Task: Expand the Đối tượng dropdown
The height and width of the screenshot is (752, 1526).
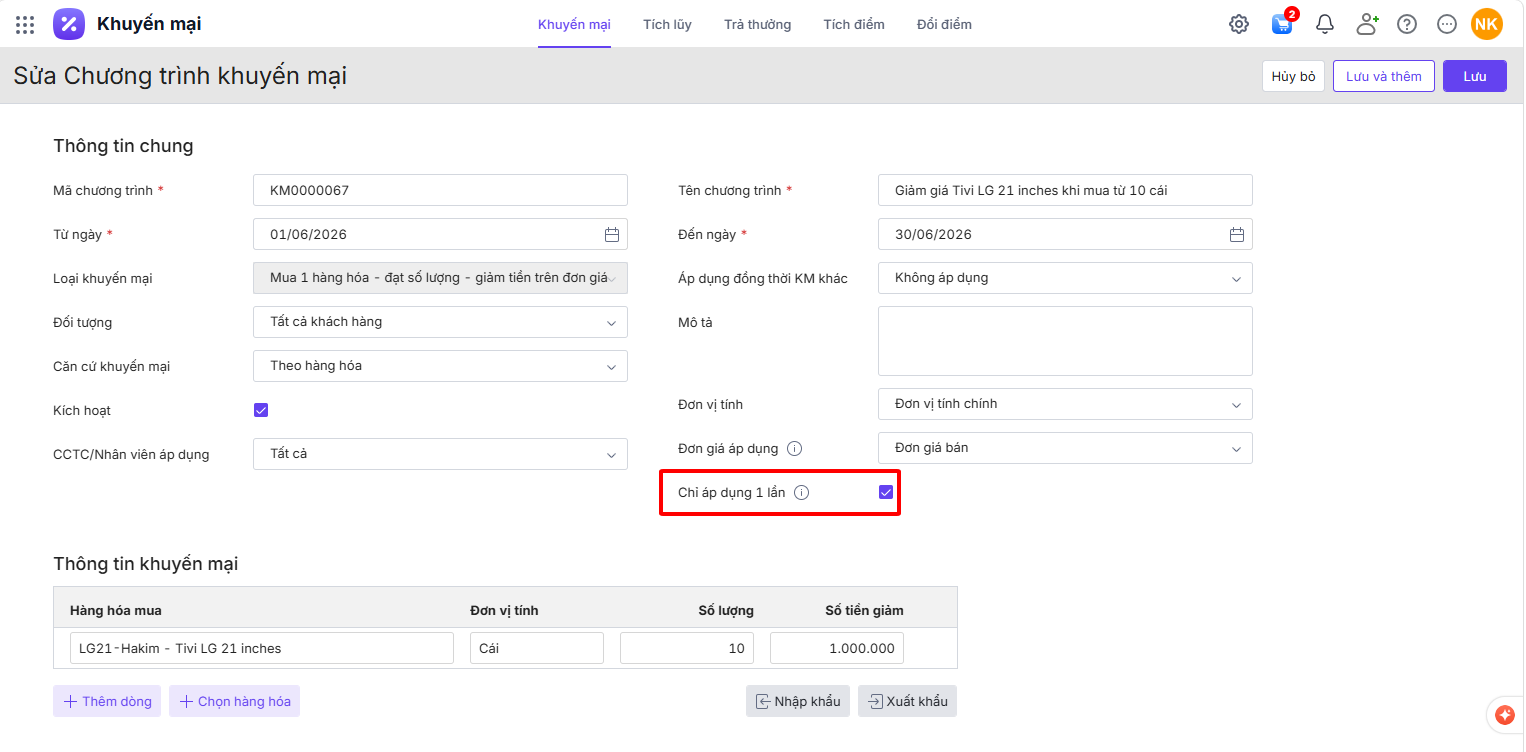Action: point(441,322)
